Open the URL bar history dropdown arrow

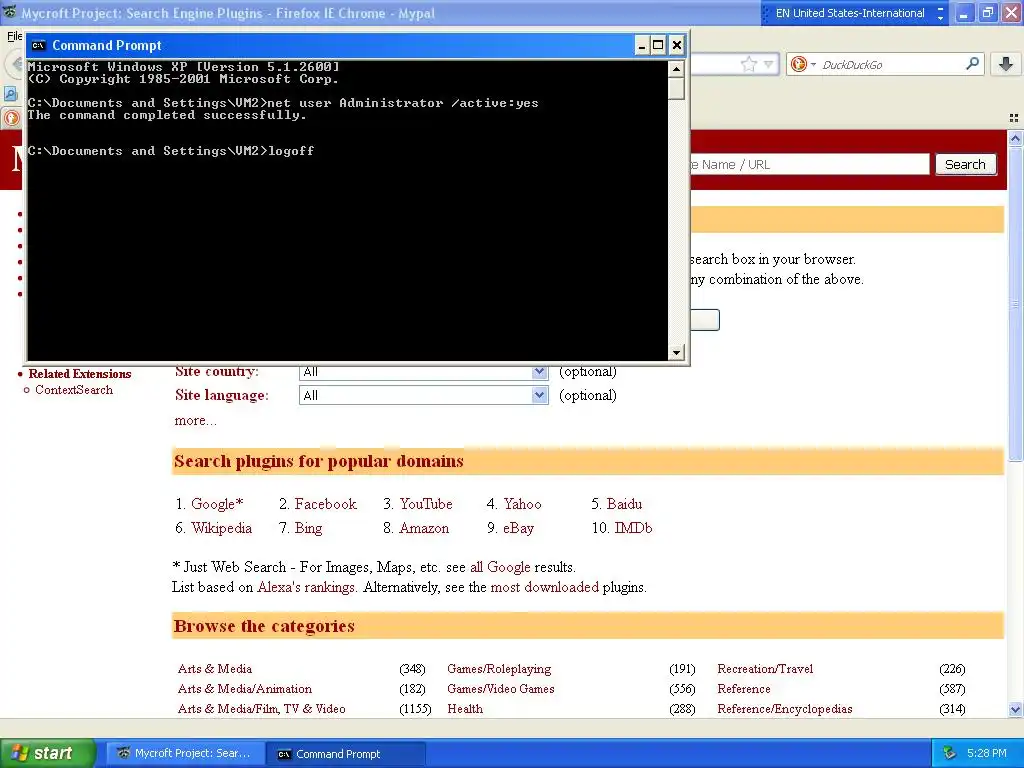[x=769, y=64]
